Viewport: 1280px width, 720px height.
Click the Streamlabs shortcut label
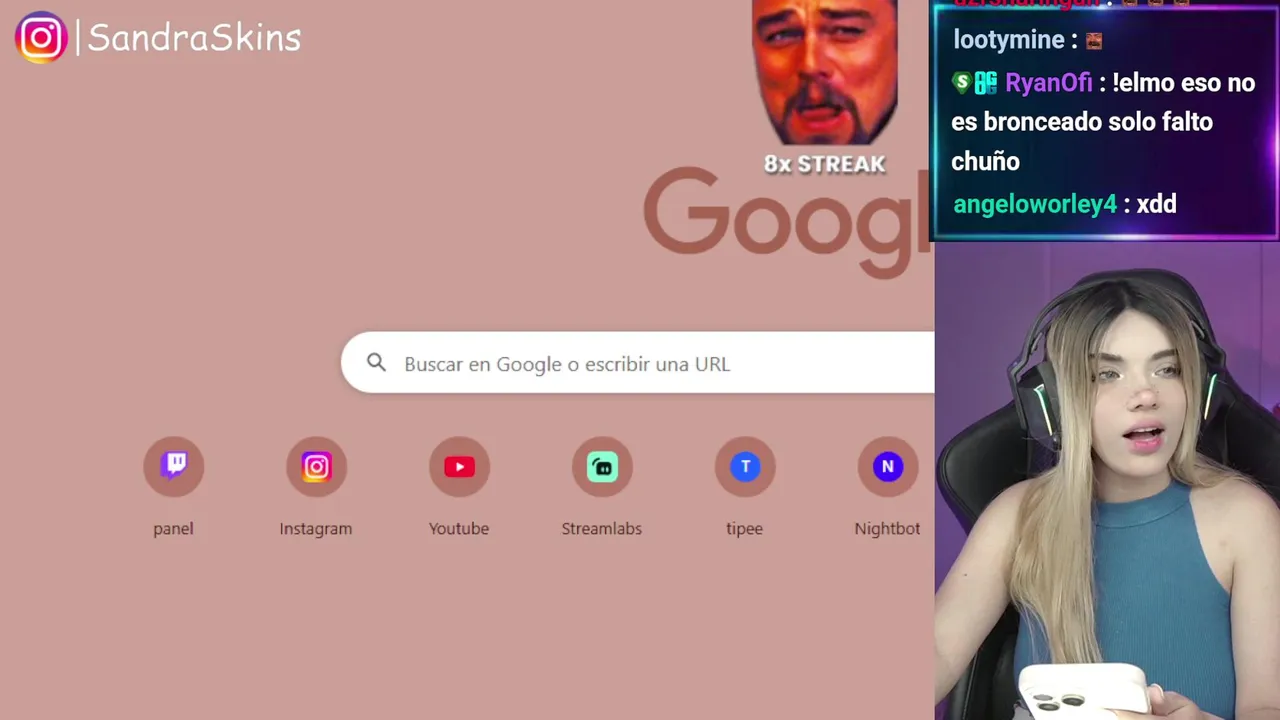pyautogui.click(x=602, y=528)
